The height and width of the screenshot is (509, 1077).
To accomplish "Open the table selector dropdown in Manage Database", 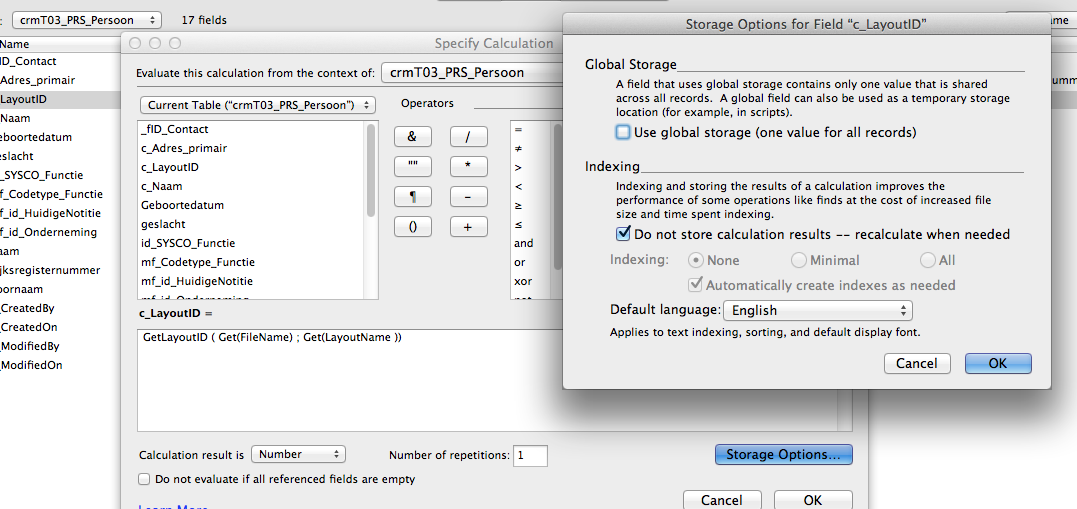I will (87, 20).
